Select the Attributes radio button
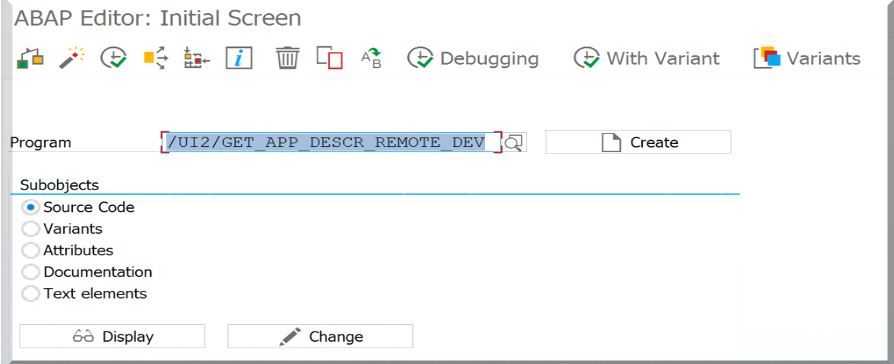 click(30, 250)
